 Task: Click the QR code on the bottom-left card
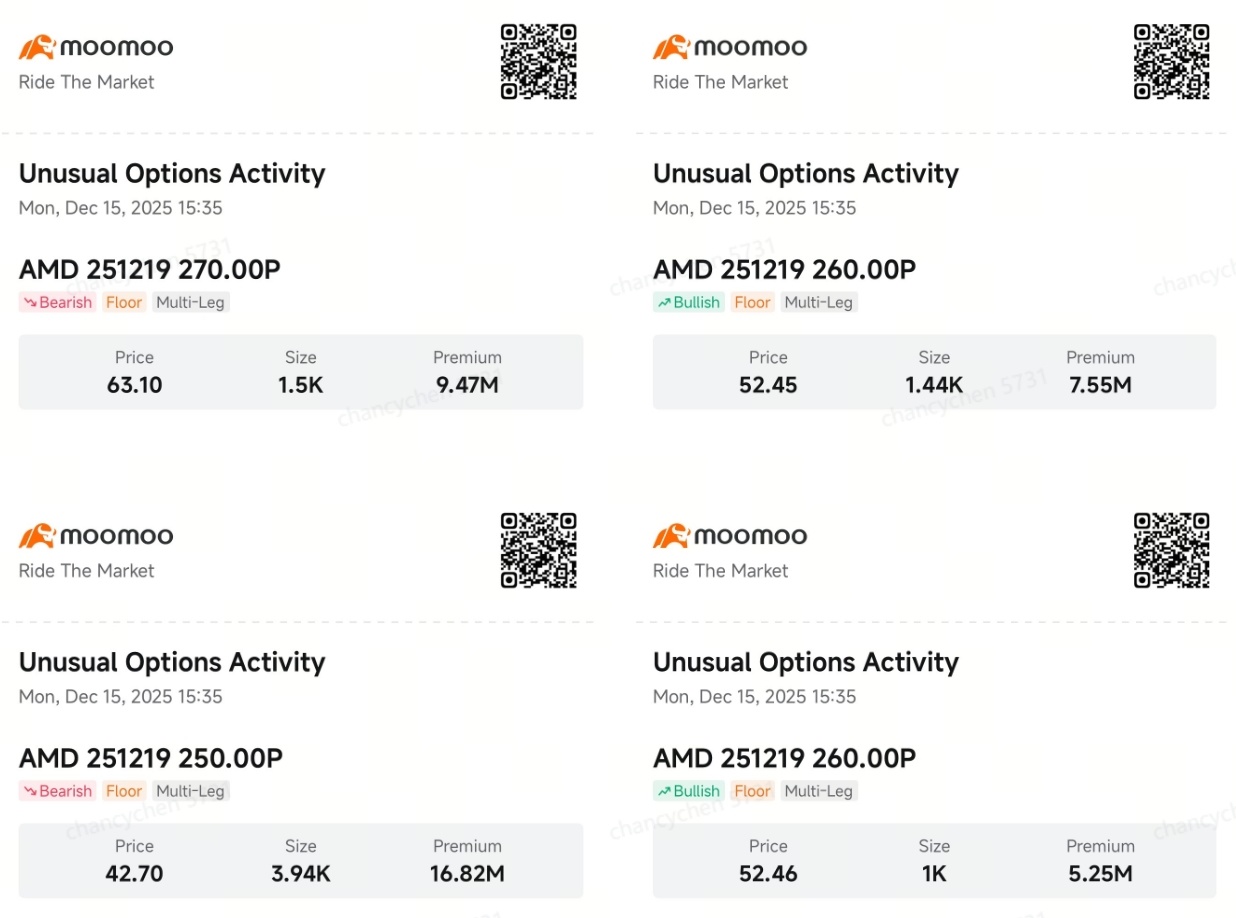coord(540,551)
